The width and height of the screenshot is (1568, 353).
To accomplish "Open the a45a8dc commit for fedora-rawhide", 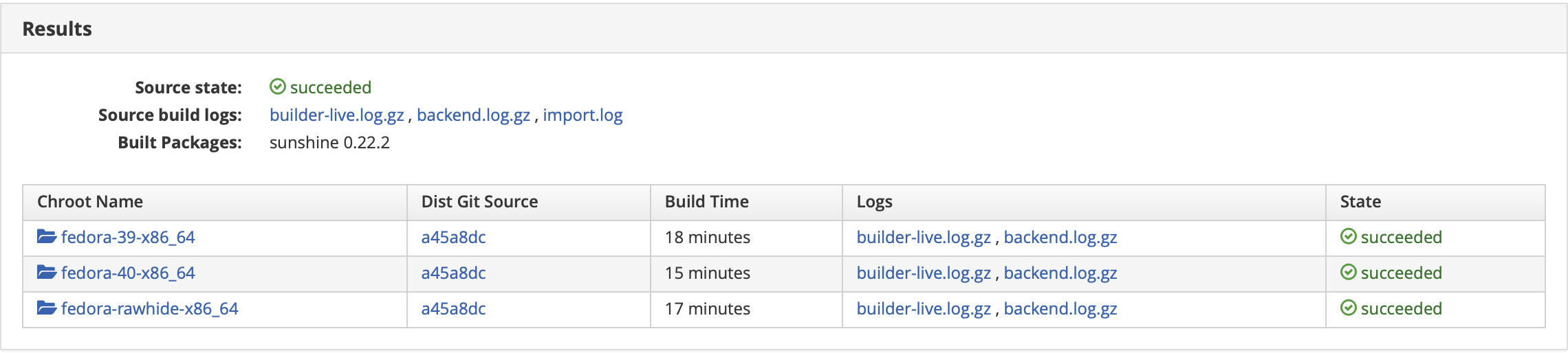I will 453,309.
